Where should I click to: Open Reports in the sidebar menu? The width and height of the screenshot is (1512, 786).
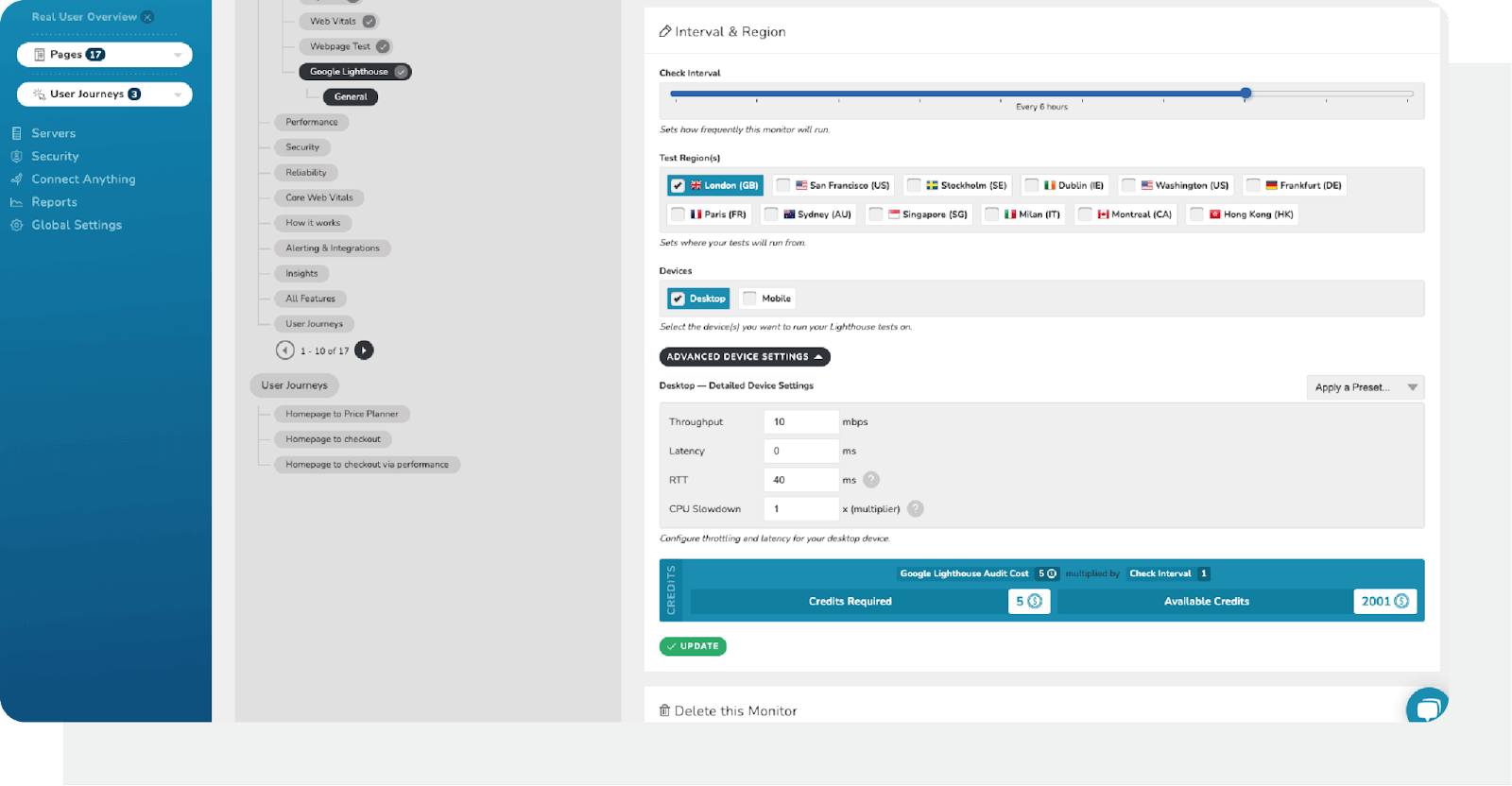(54, 202)
